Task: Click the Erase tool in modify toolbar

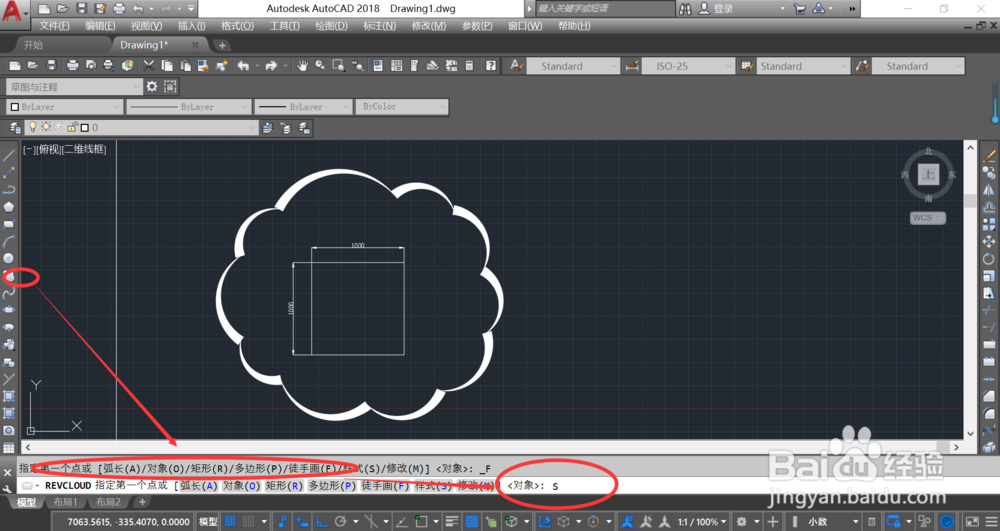Action: [x=989, y=156]
